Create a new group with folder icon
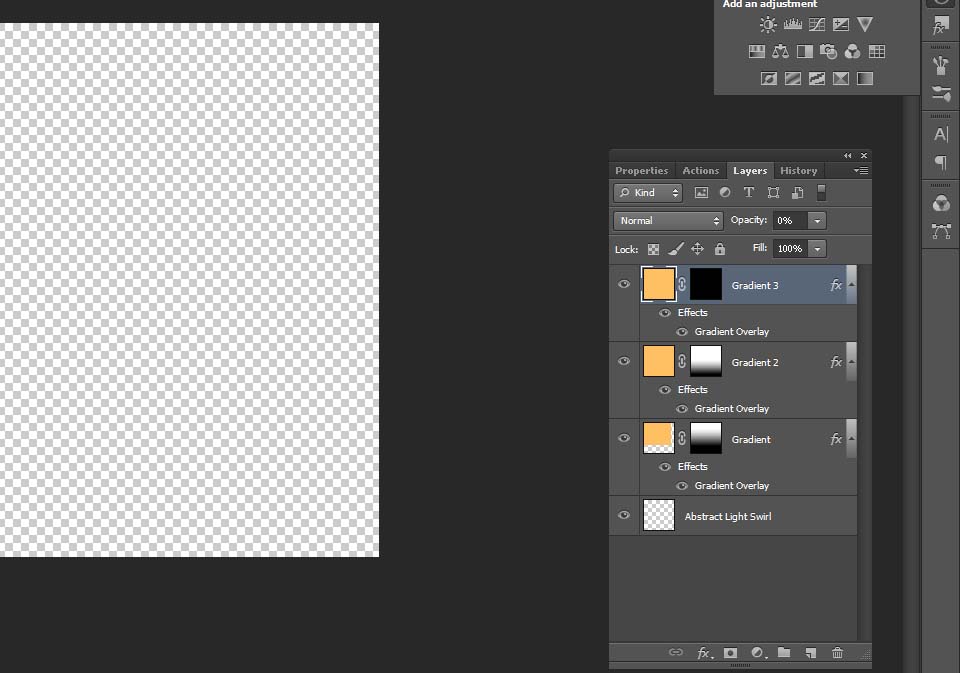This screenshot has height=673, width=960. pyautogui.click(x=784, y=653)
